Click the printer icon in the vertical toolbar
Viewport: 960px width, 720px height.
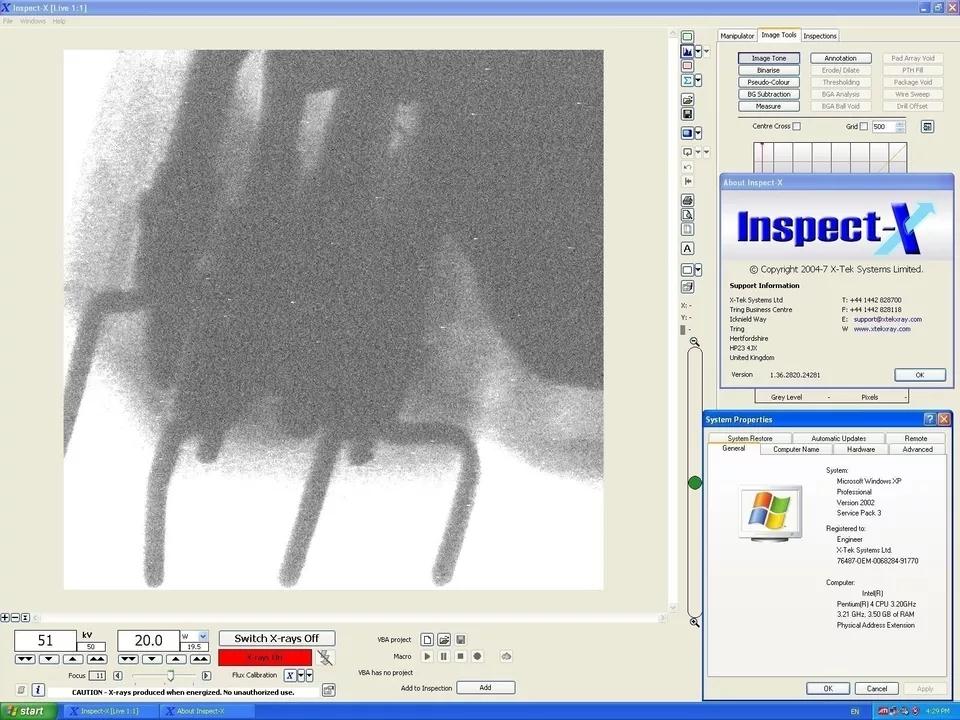click(x=687, y=201)
